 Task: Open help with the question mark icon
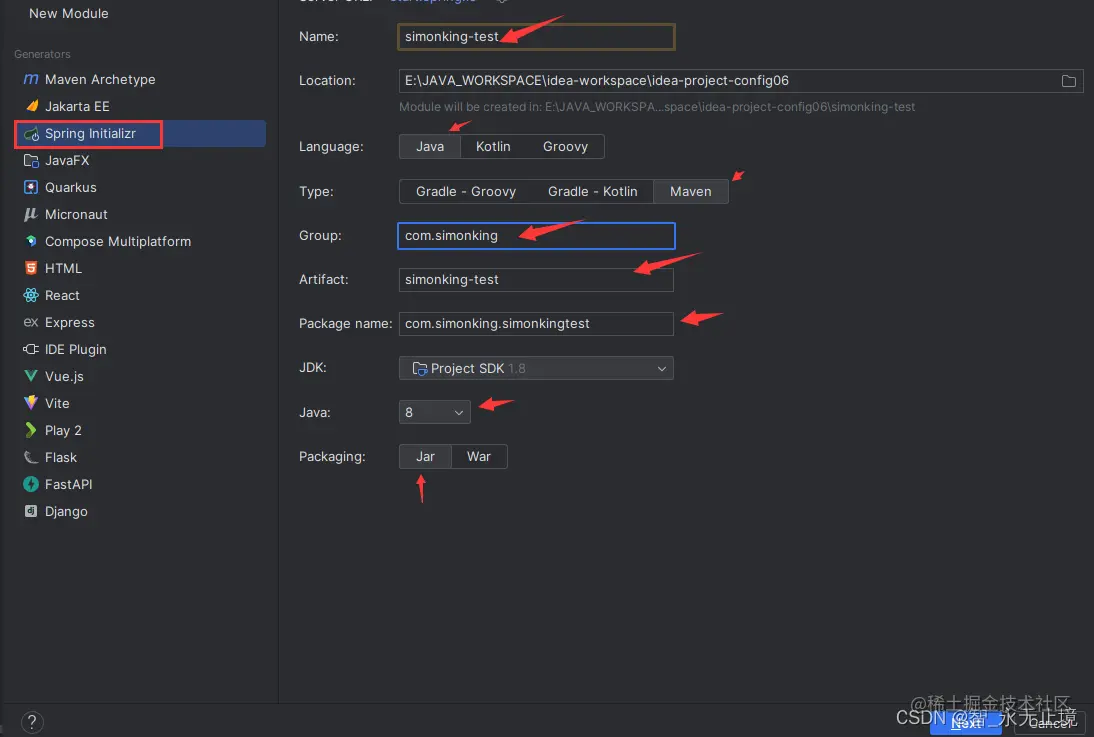point(32,722)
